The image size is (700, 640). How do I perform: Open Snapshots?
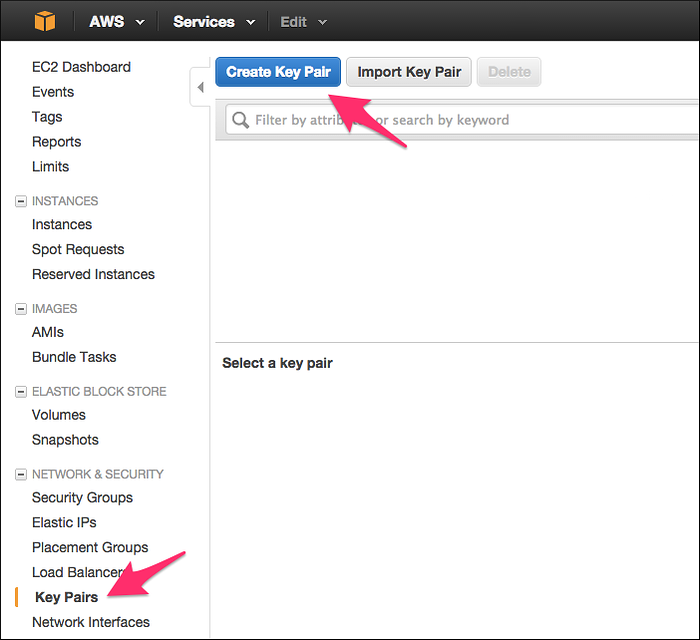point(65,440)
